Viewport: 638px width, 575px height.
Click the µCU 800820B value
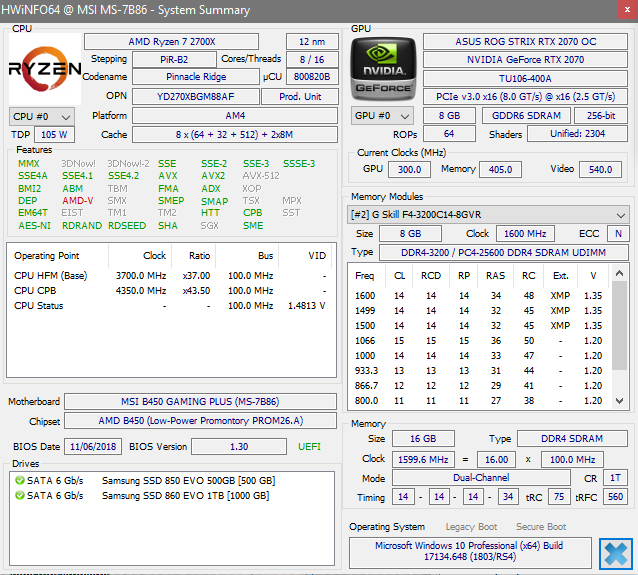pos(312,77)
